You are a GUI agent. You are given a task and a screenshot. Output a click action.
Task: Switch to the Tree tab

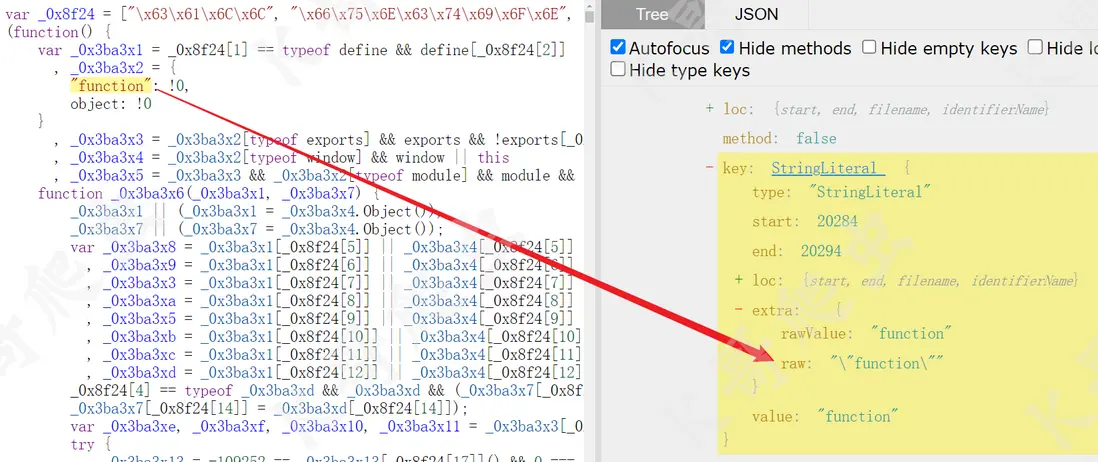(652, 14)
